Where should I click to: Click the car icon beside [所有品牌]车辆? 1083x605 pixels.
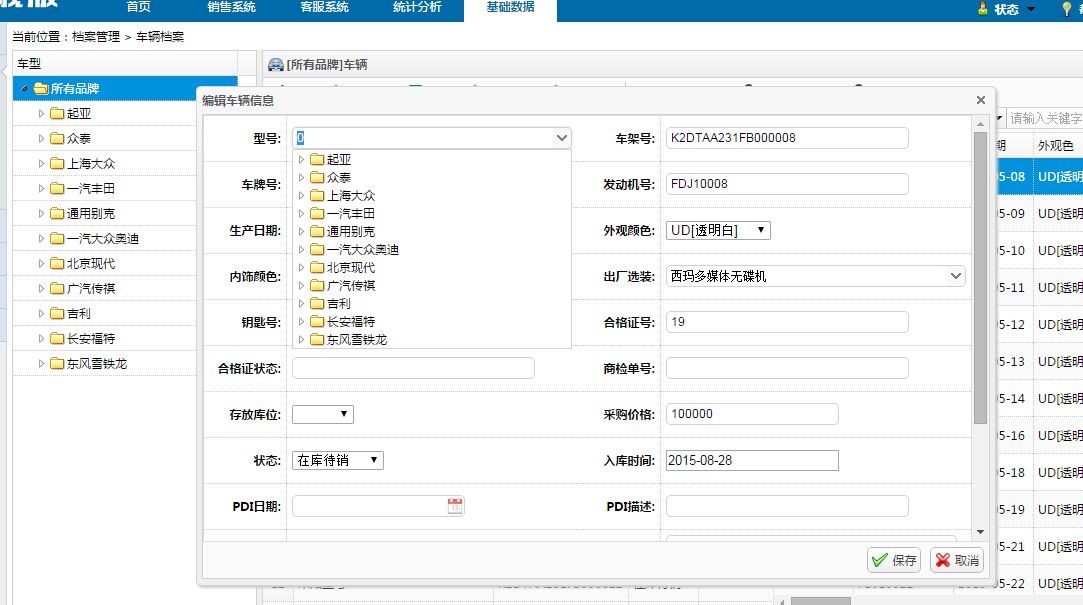[275, 65]
